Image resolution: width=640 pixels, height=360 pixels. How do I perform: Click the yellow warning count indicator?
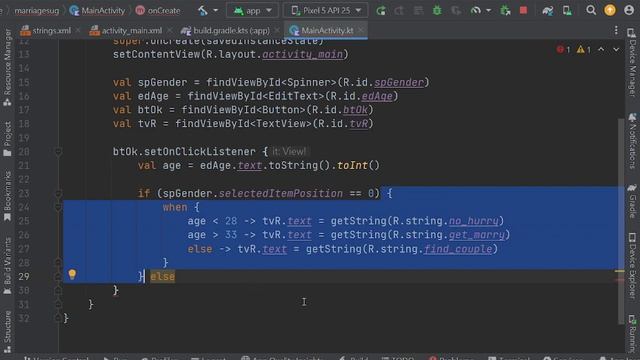[584, 50]
